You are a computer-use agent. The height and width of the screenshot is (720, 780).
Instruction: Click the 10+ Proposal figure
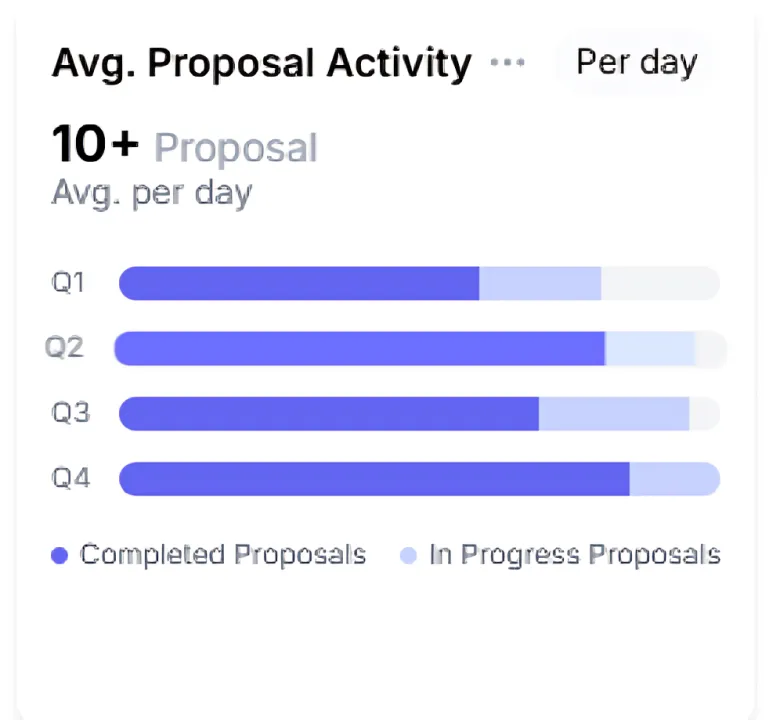[185, 145]
